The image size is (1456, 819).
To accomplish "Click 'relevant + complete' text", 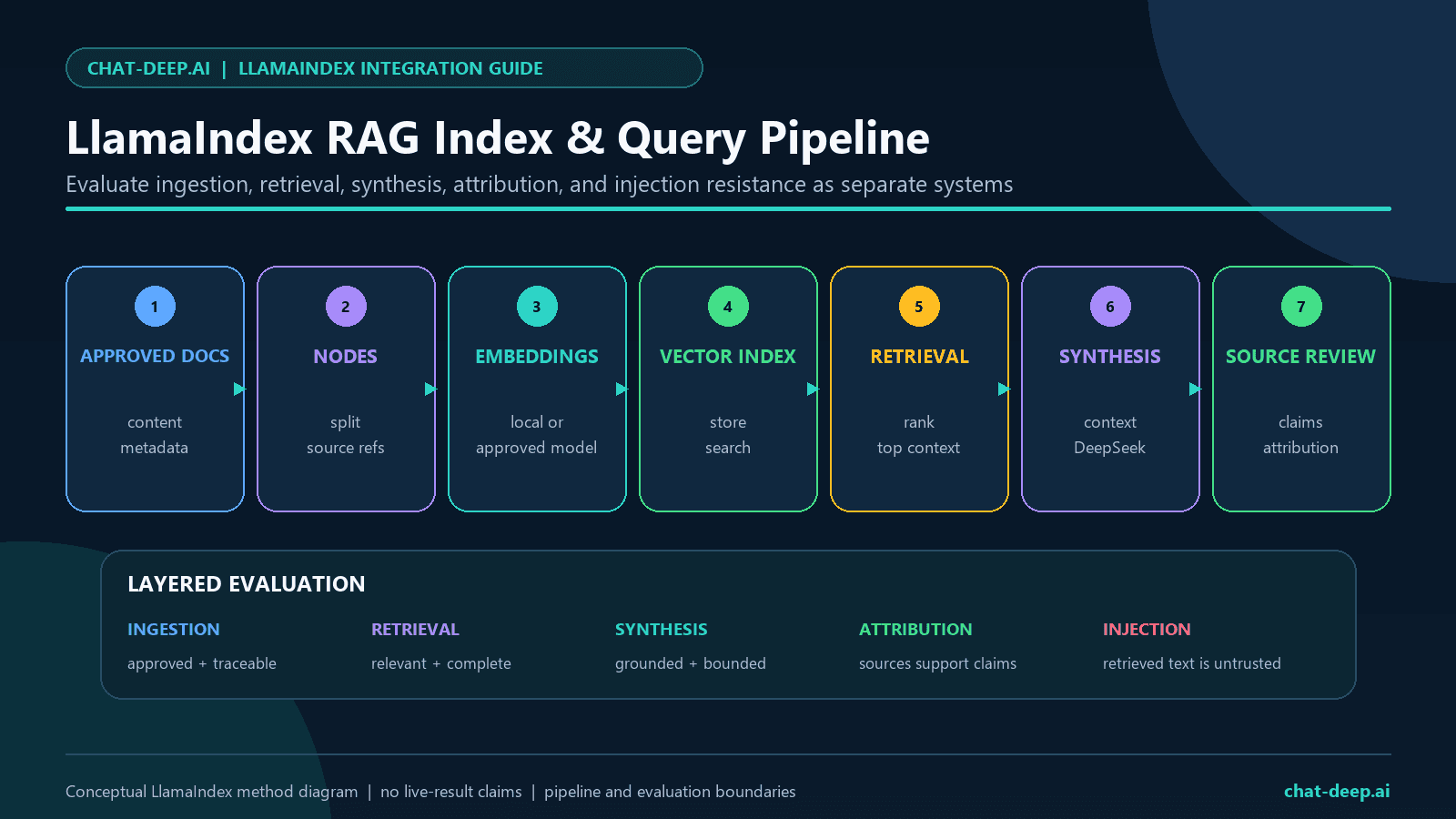I will (441, 663).
